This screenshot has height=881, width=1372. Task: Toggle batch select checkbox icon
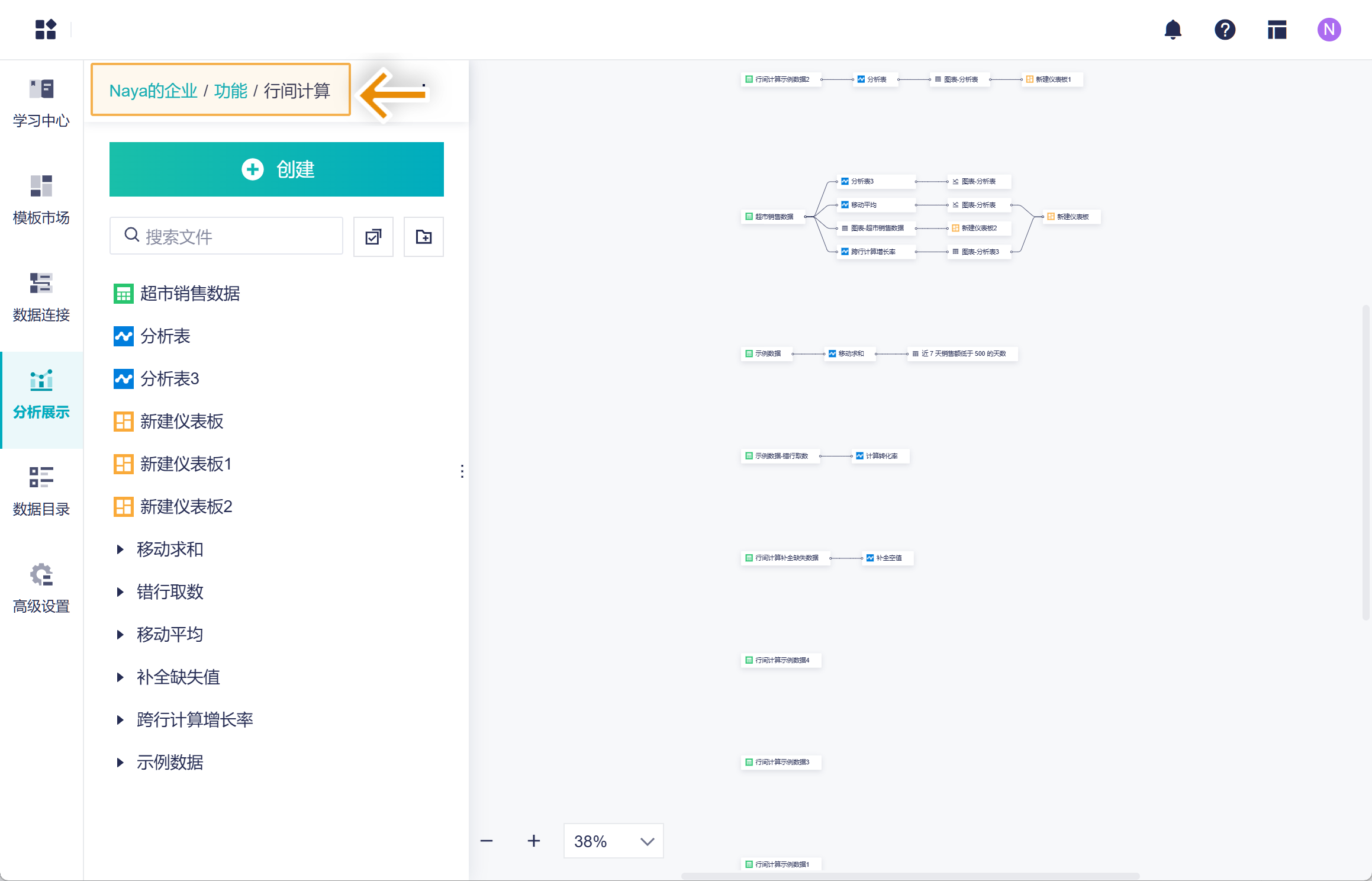373,237
